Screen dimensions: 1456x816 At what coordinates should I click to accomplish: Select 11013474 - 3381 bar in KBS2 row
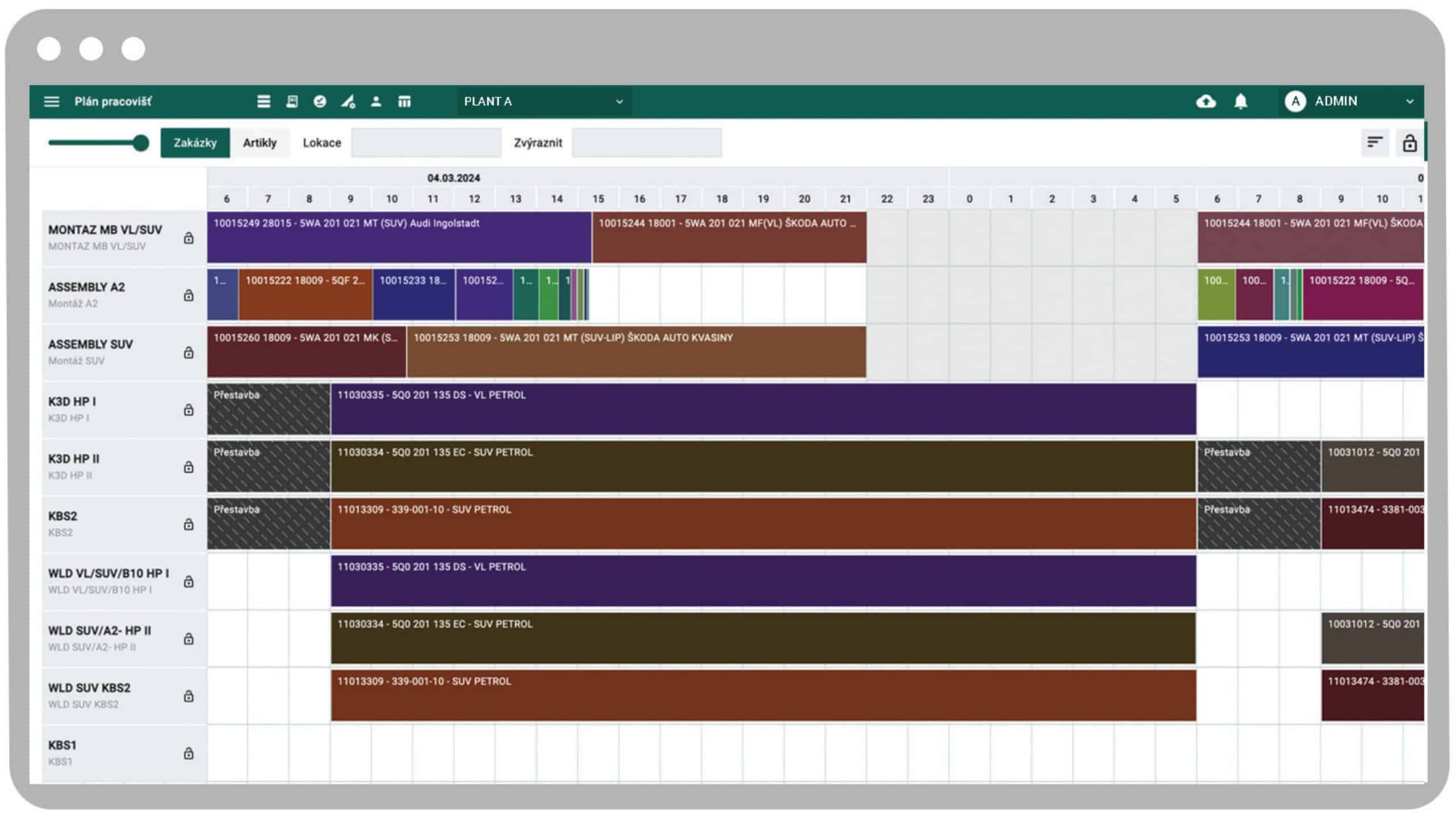1373,524
